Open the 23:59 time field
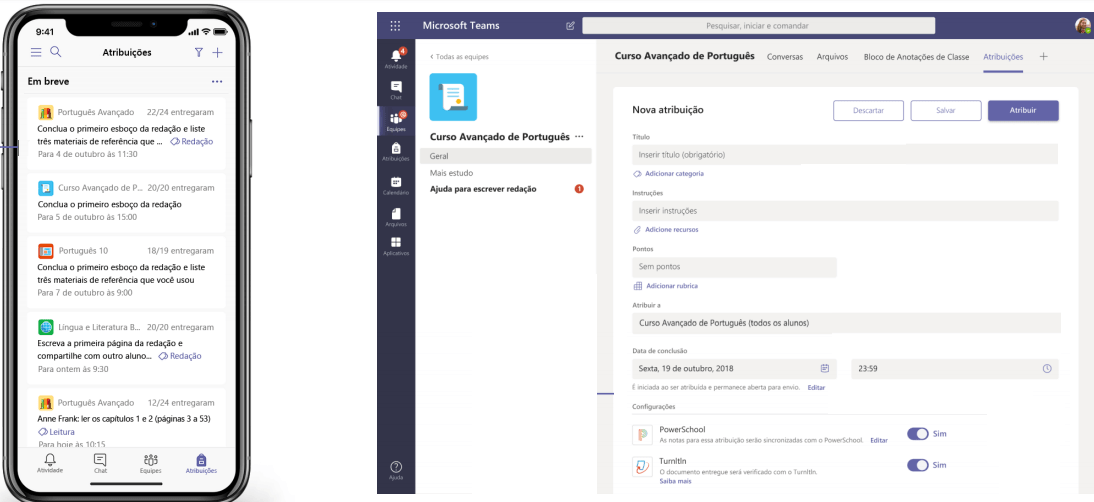This screenshot has height=502, width=1094. coord(954,369)
